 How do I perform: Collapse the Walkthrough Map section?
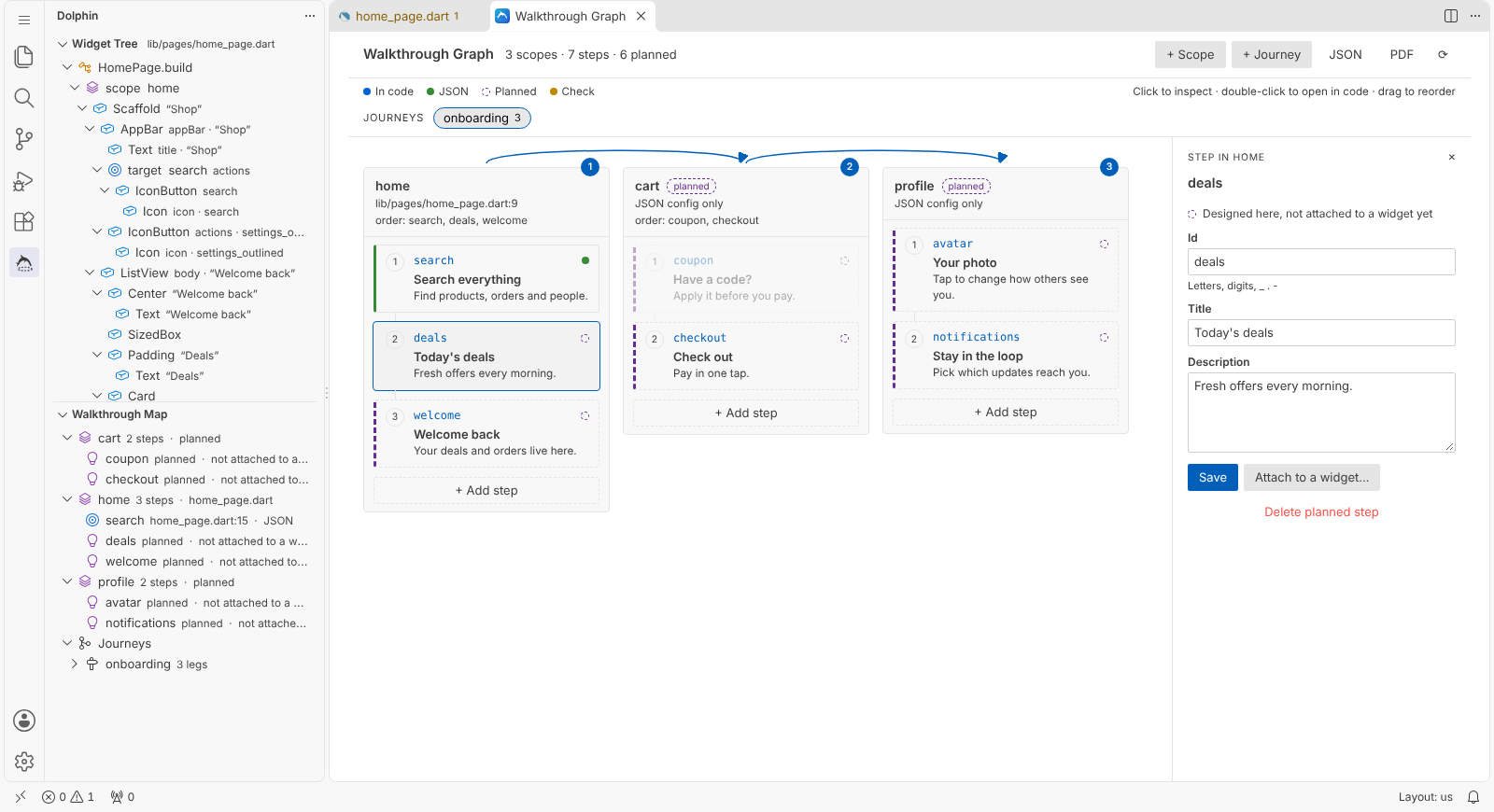point(63,414)
